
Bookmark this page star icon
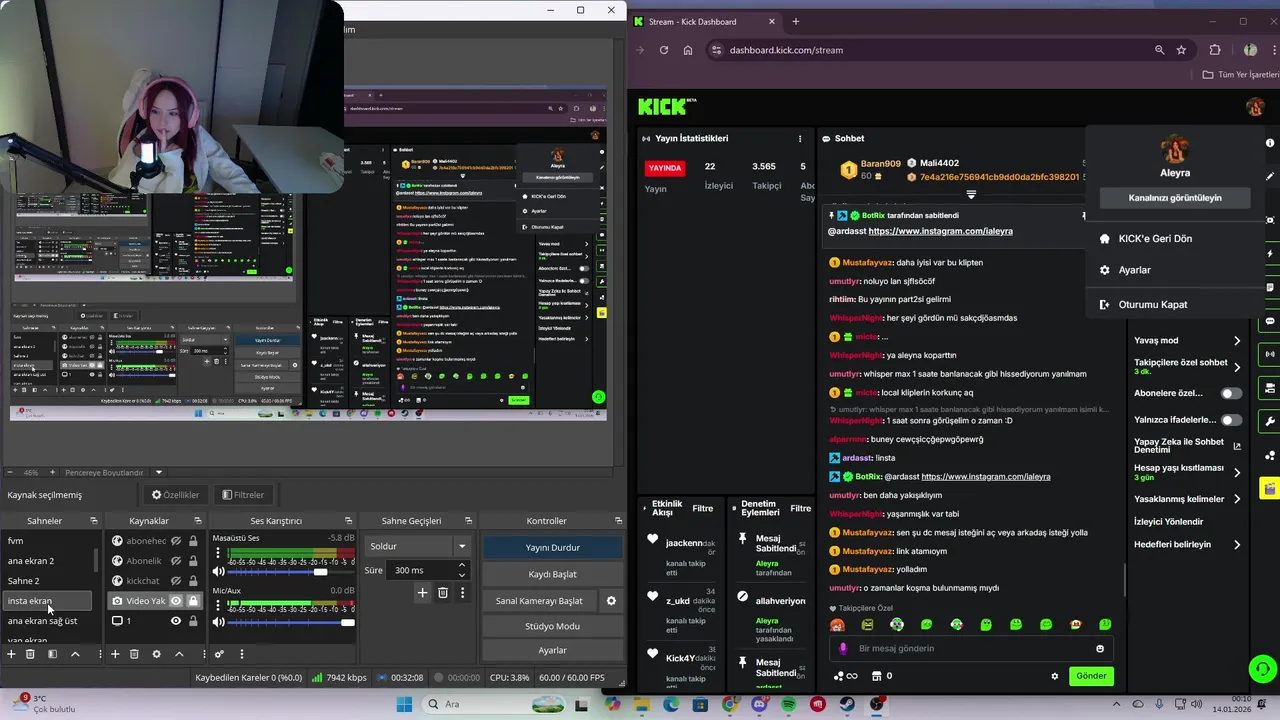point(1181,50)
